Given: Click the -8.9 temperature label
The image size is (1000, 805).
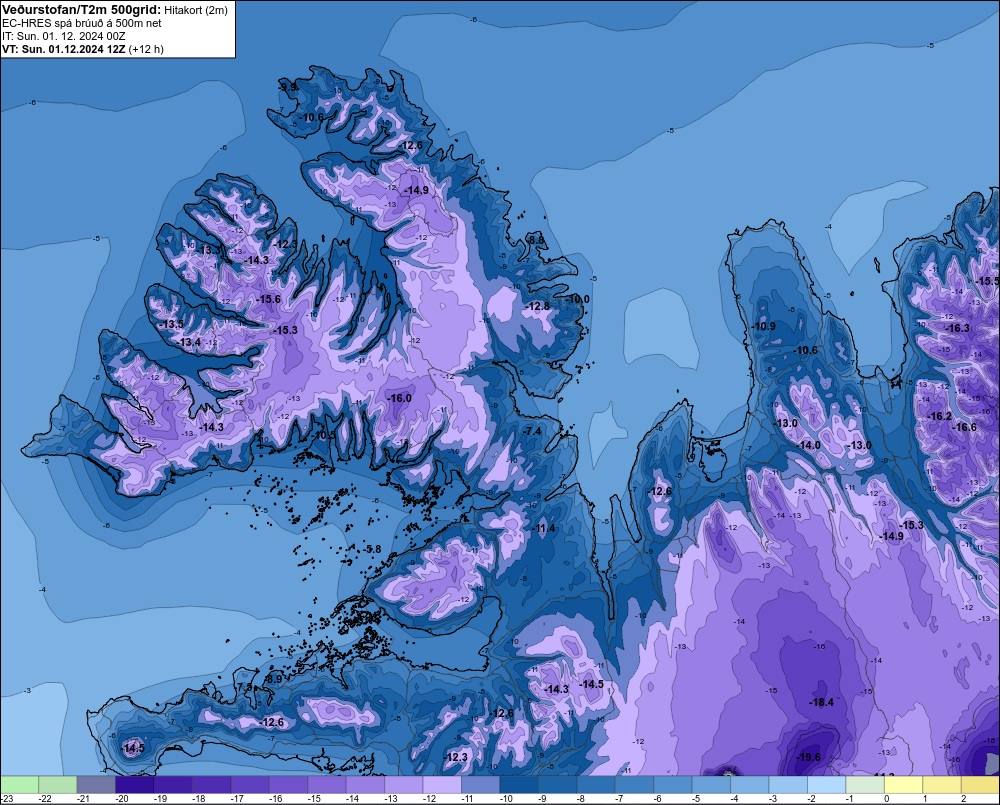Looking at the screenshot, I should tap(273, 679).
